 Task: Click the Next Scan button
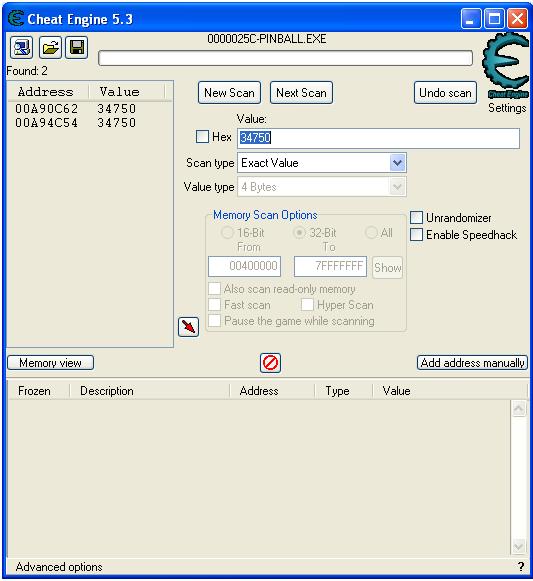(301, 93)
